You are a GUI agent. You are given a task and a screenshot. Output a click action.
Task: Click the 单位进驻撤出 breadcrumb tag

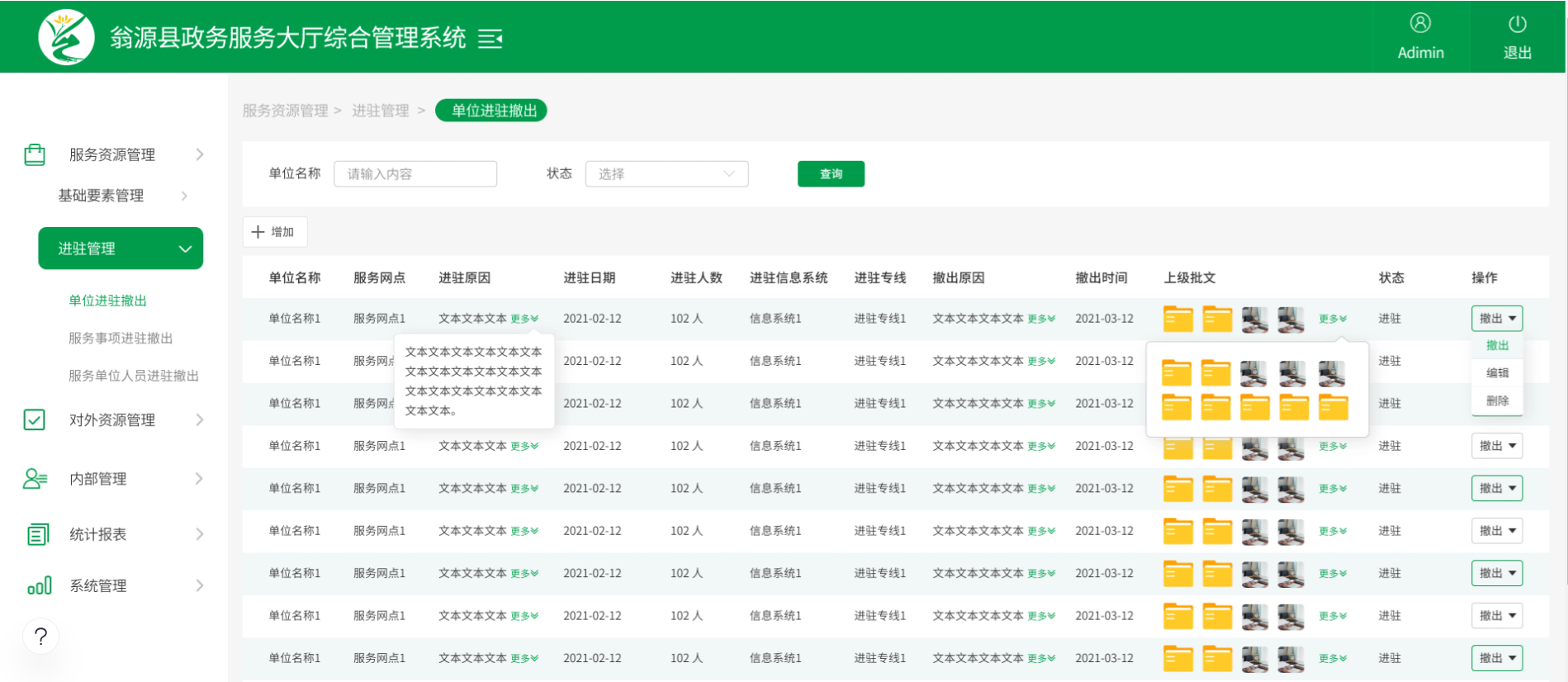[491, 111]
